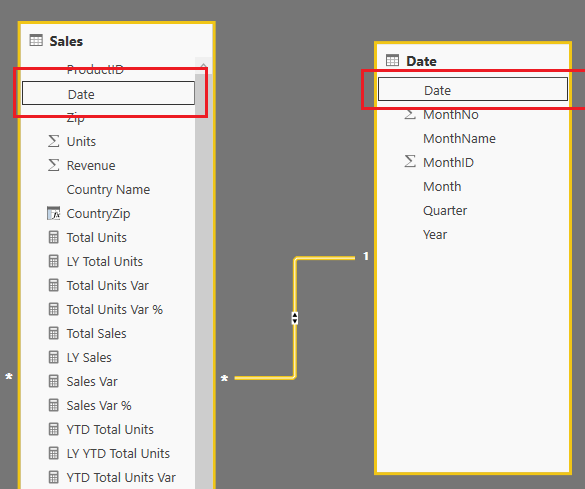Select the Year field
The image size is (585, 489).
pos(435,234)
